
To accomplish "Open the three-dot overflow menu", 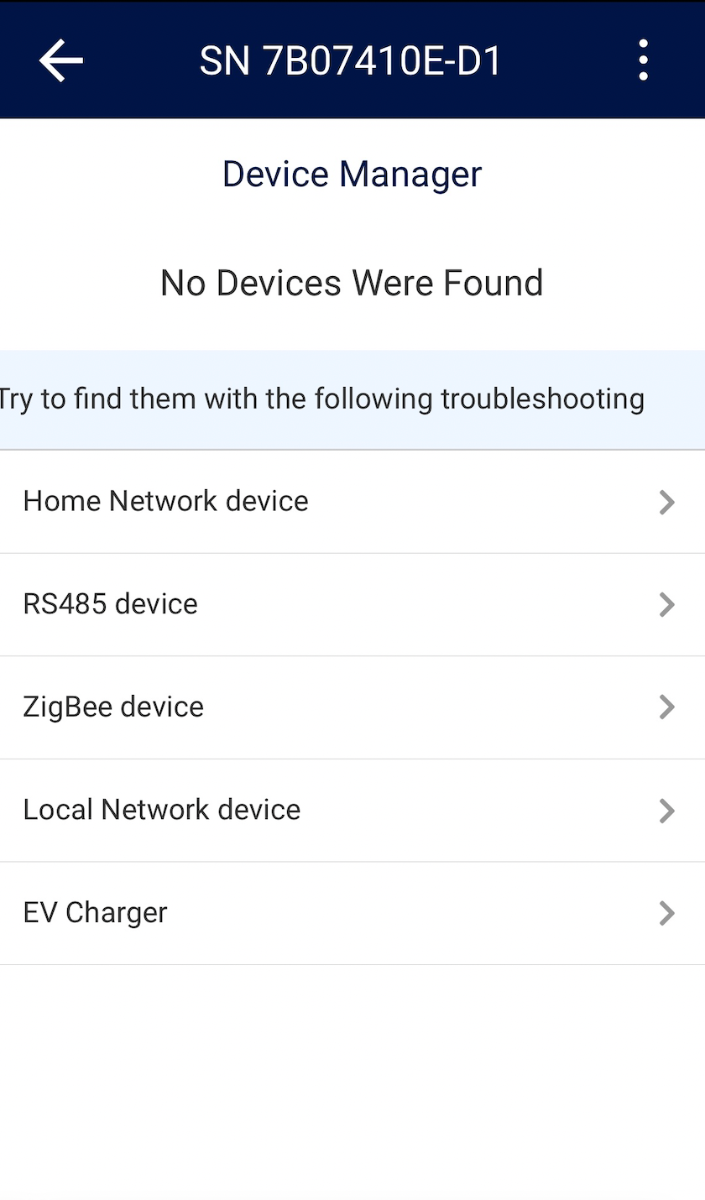I will pyautogui.click(x=643, y=61).
